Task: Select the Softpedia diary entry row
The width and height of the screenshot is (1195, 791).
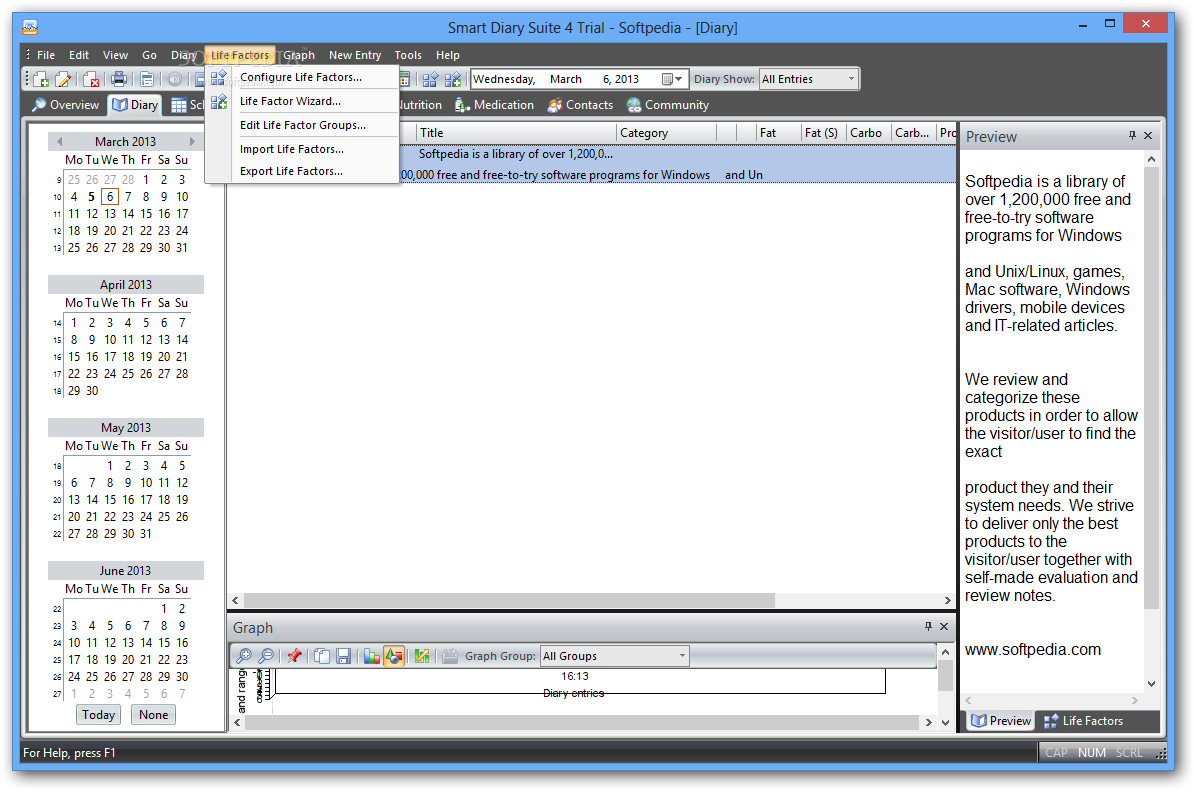Action: point(591,164)
